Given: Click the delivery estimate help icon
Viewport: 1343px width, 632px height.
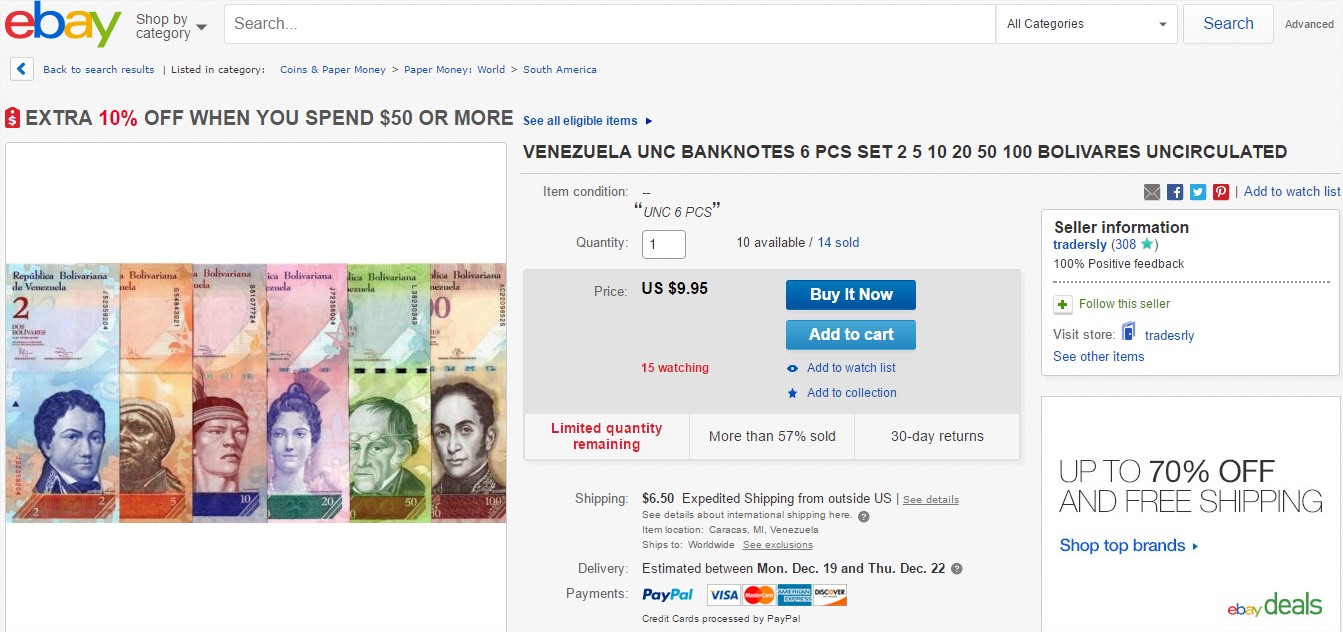Looking at the screenshot, I should click(957, 569).
